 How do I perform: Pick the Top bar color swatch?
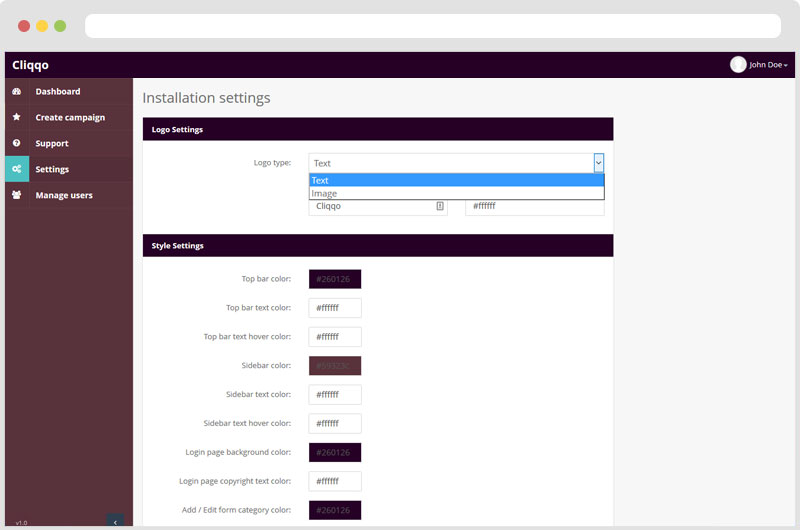335,279
